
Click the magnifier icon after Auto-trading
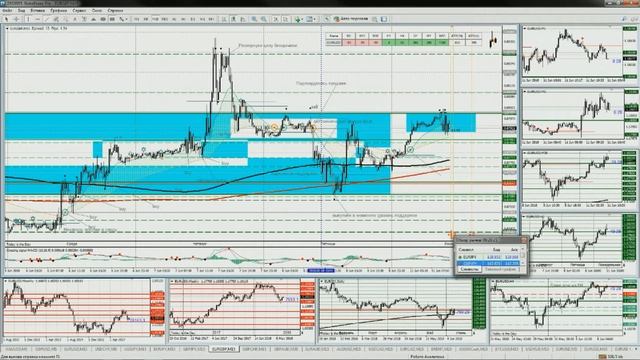[374, 19]
